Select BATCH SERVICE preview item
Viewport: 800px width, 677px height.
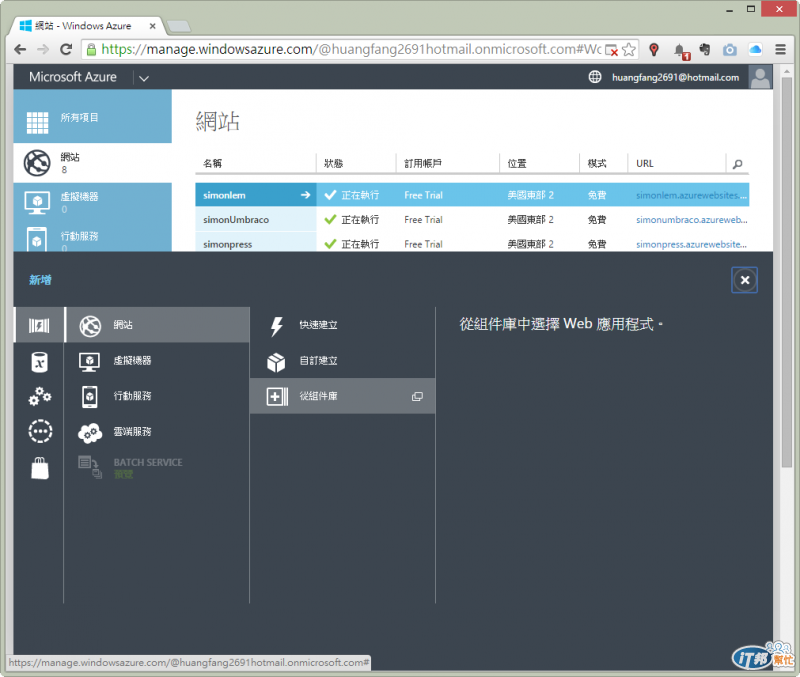coord(158,466)
